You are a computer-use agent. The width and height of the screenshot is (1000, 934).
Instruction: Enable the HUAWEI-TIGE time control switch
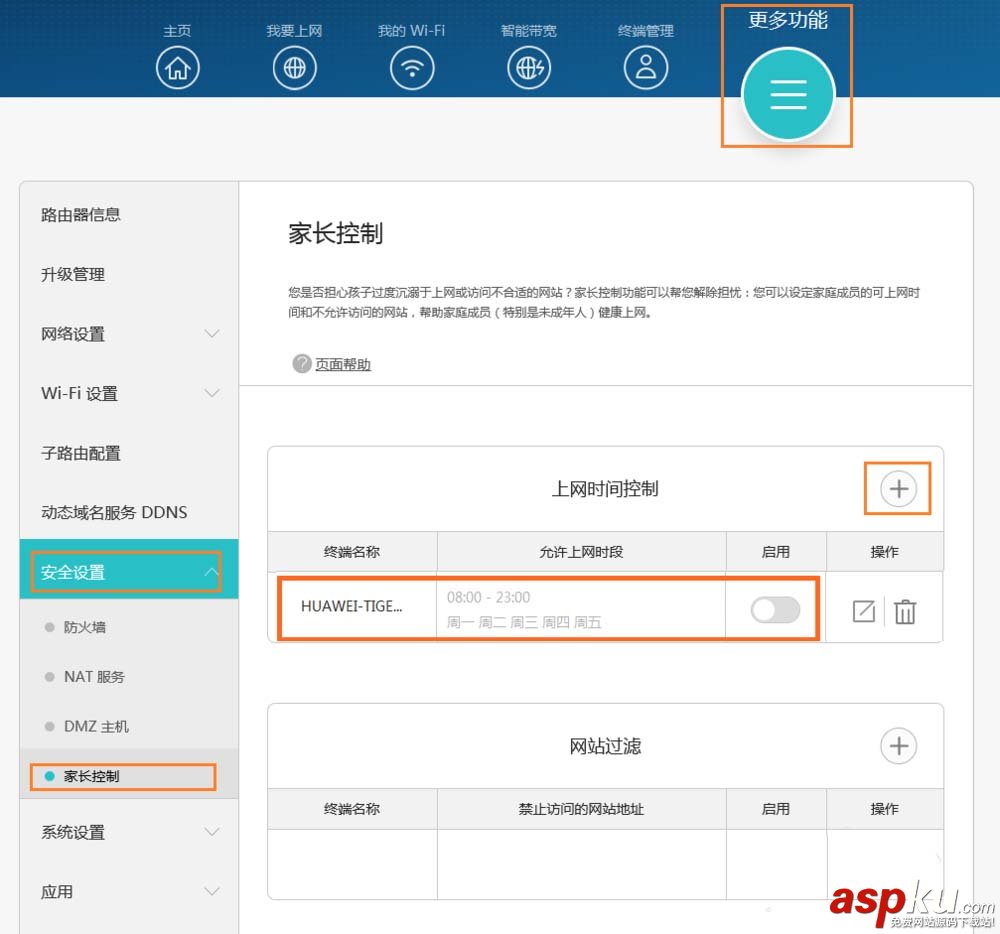[775, 611]
